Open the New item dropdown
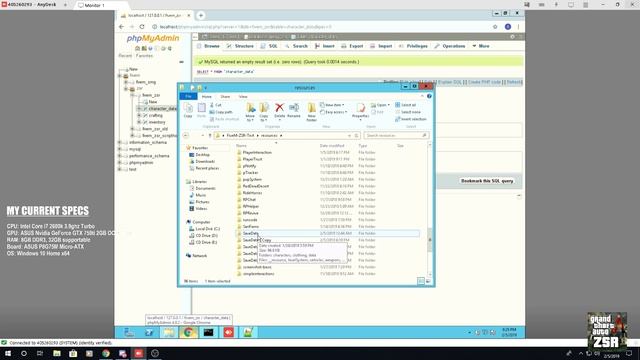This screenshot has width=640, height=360. pyautogui.click(x=332, y=105)
